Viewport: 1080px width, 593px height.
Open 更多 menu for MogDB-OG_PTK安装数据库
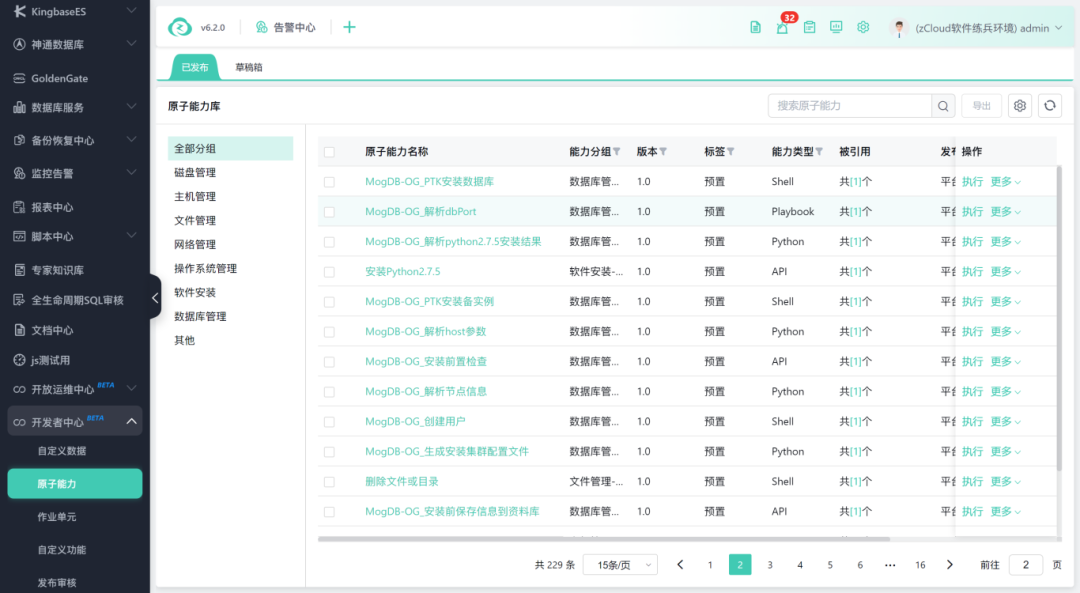(1006, 181)
